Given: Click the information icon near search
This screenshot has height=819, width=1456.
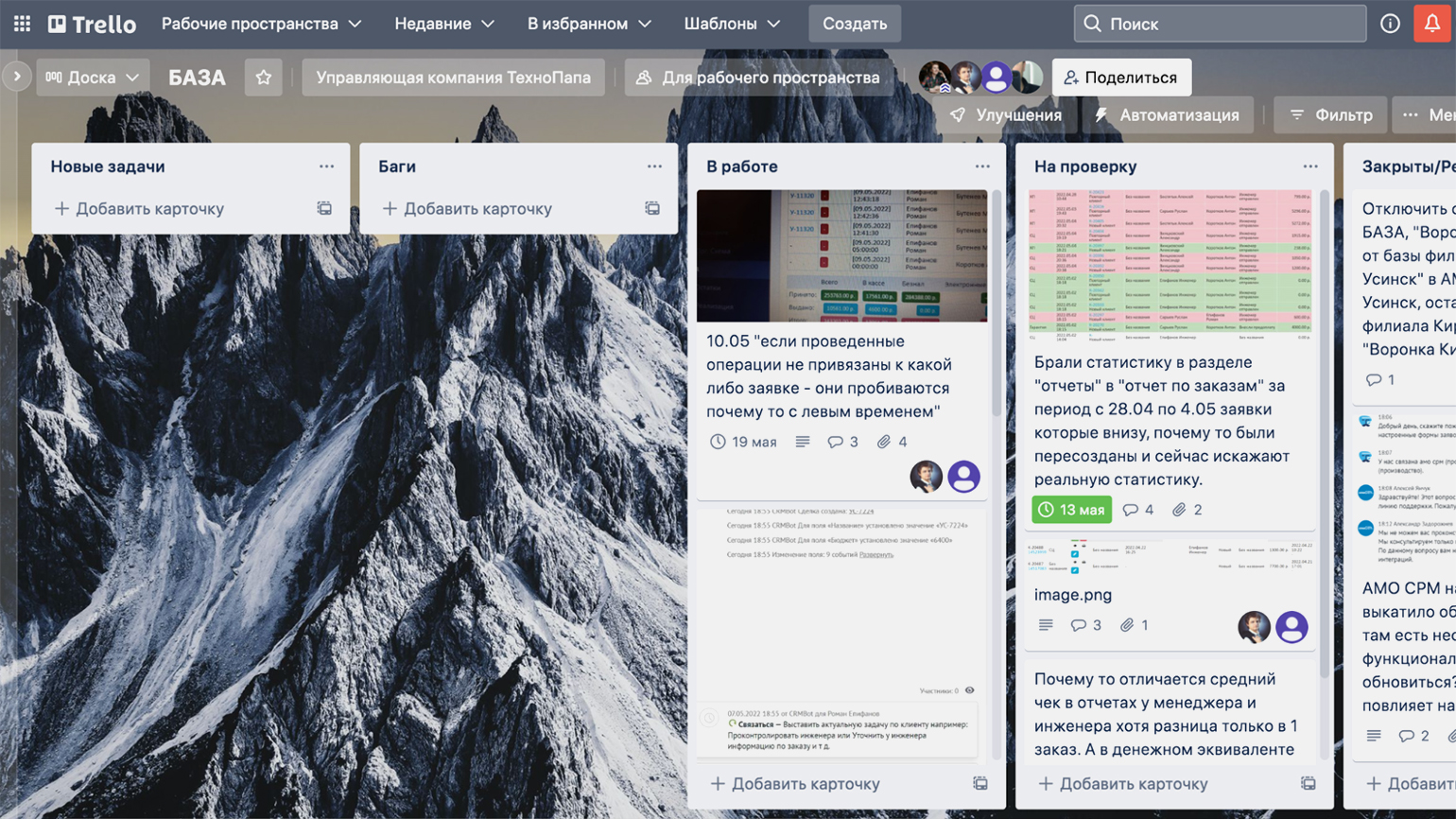Looking at the screenshot, I should pyautogui.click(x=1390, y=24).
